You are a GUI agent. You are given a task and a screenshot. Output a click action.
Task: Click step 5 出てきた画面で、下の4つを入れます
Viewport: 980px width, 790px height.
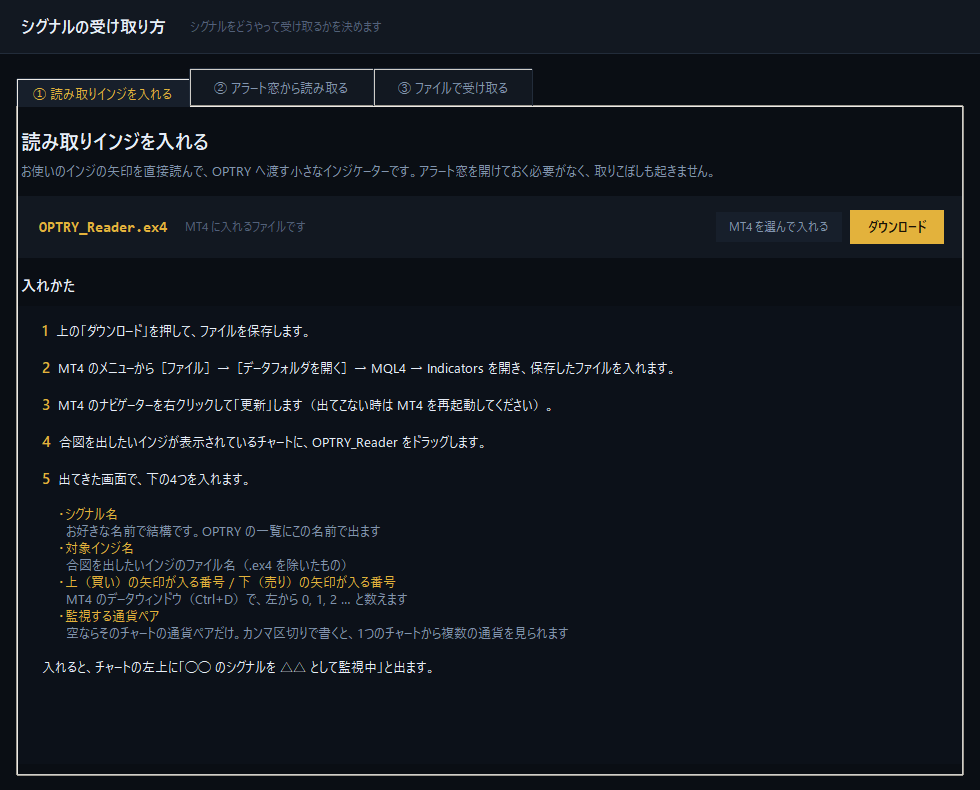coord(146,479)
